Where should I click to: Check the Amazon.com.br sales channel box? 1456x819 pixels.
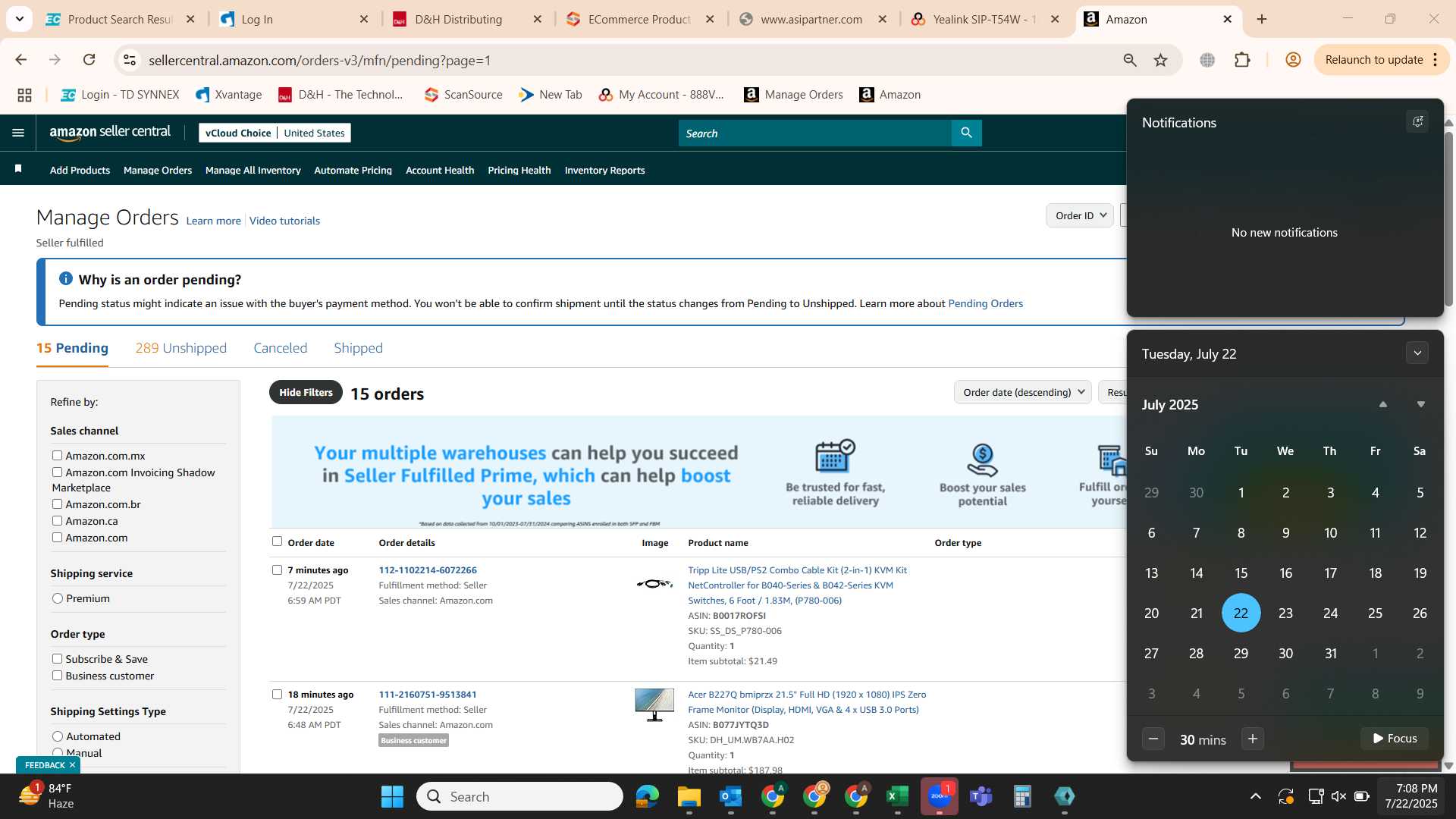[x=57, y=504]
